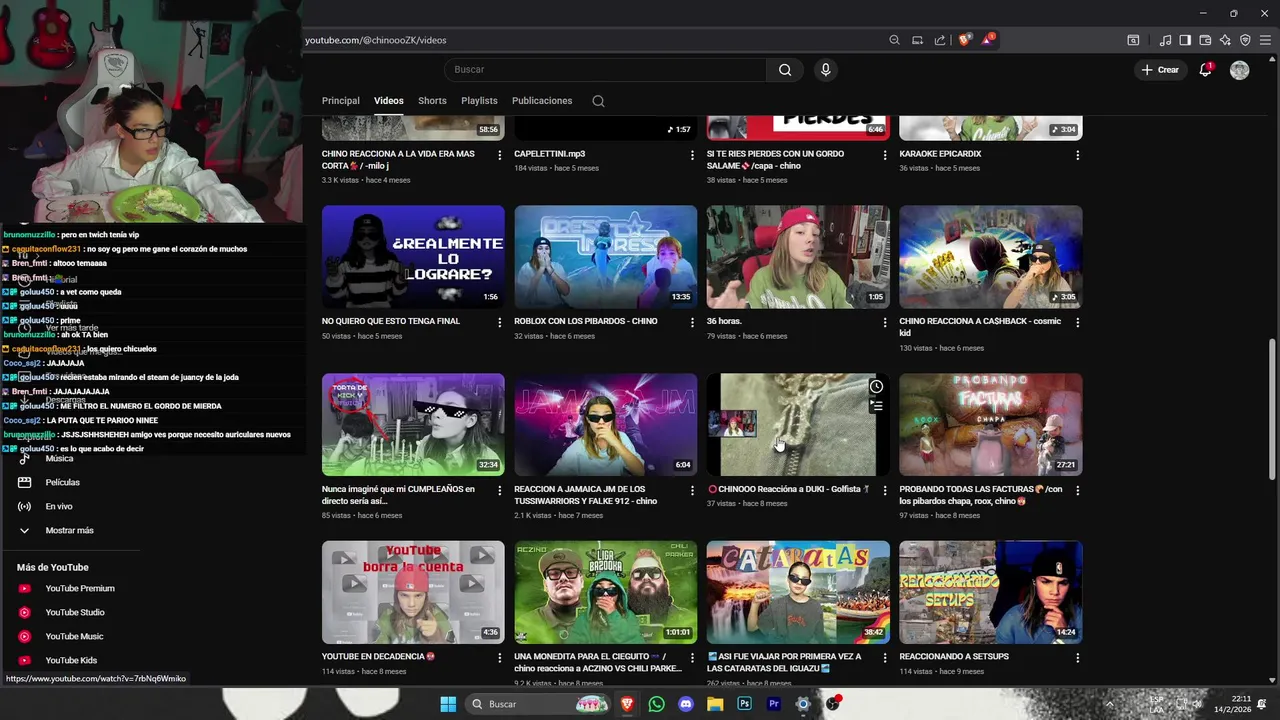Viewport: 1280px width, 720px height.
Task: Open options for CAPELETTINI.mp3 video
Action: [x=692, y=155]
